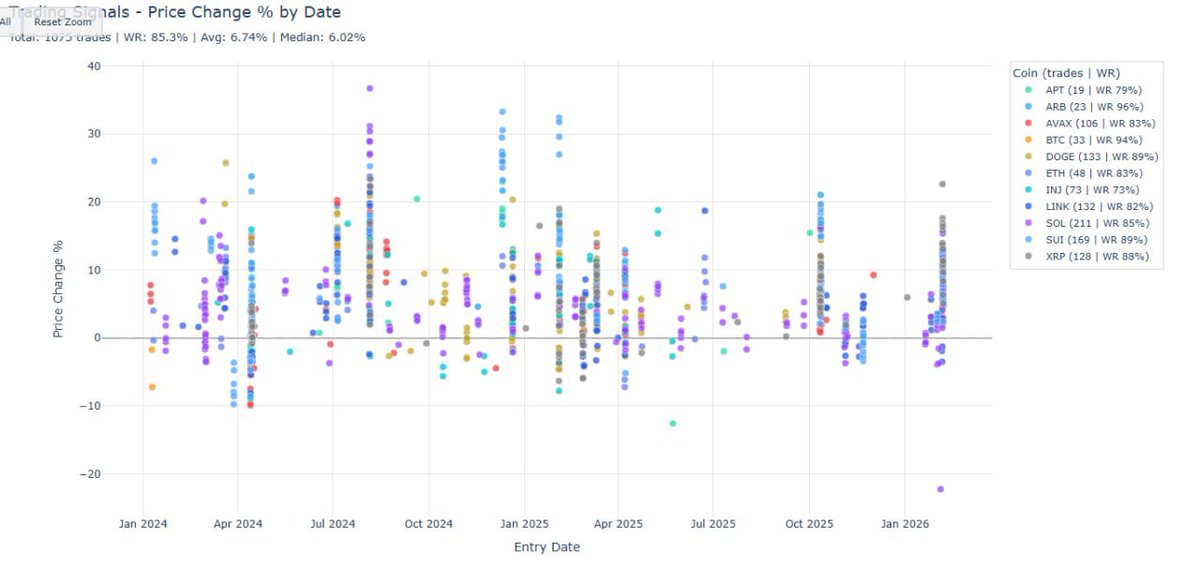Click the Jan 2024 x-axis label

(142, 523)
